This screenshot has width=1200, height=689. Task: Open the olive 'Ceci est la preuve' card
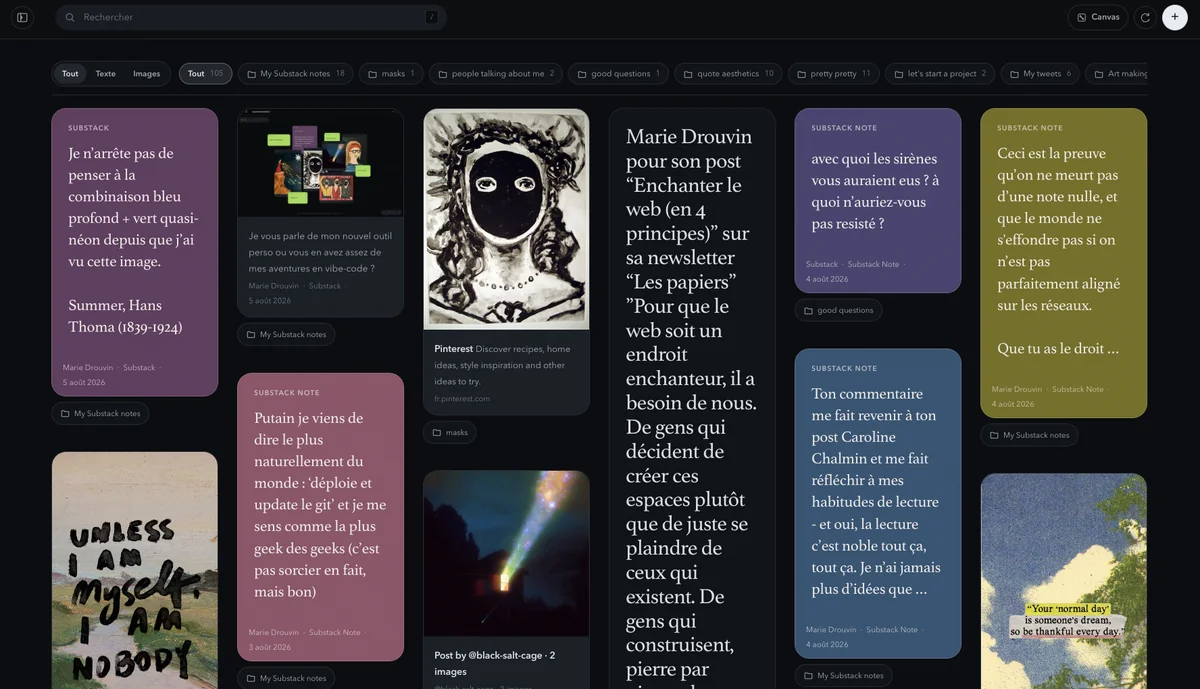[x=1064, y=262]
